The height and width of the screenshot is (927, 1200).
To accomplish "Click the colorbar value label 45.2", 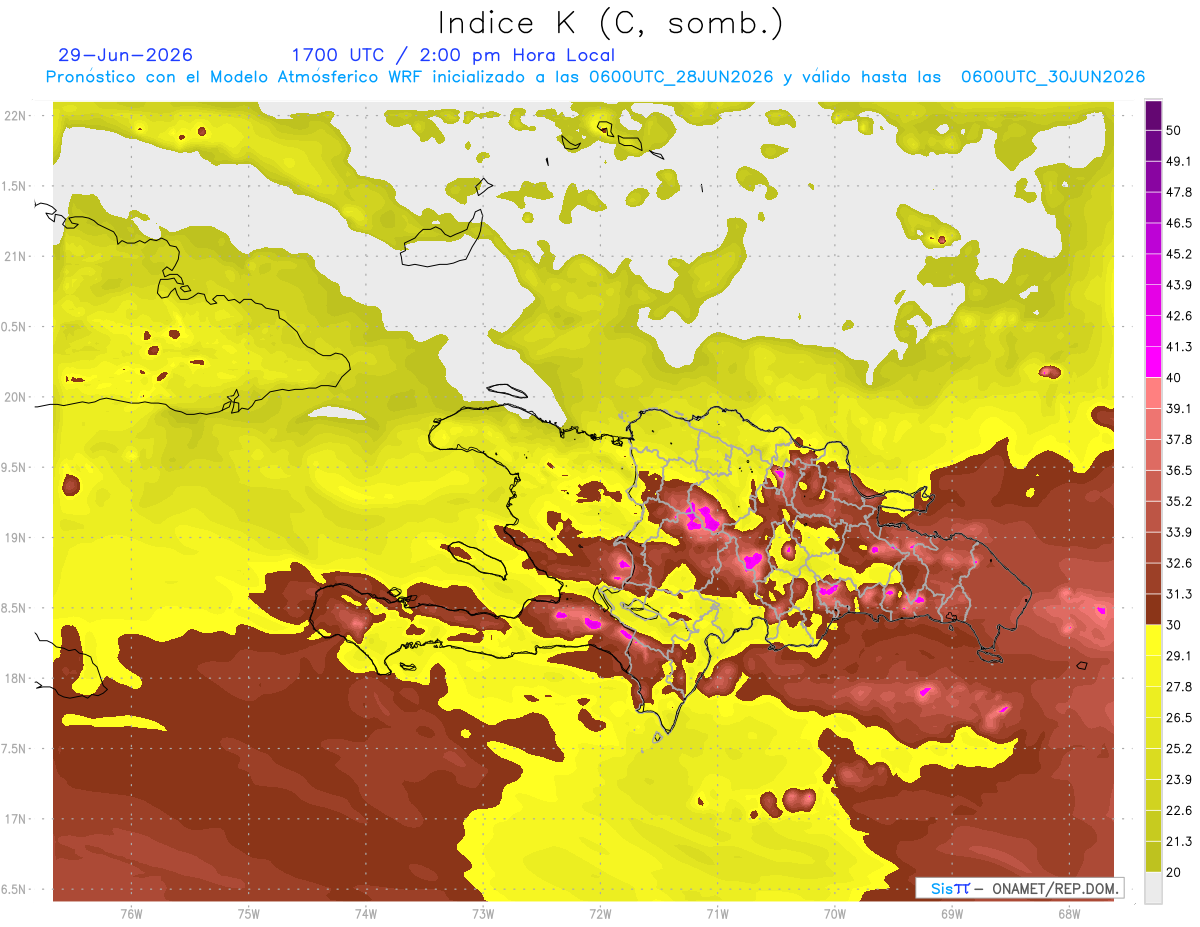I will pos(1180,254).
